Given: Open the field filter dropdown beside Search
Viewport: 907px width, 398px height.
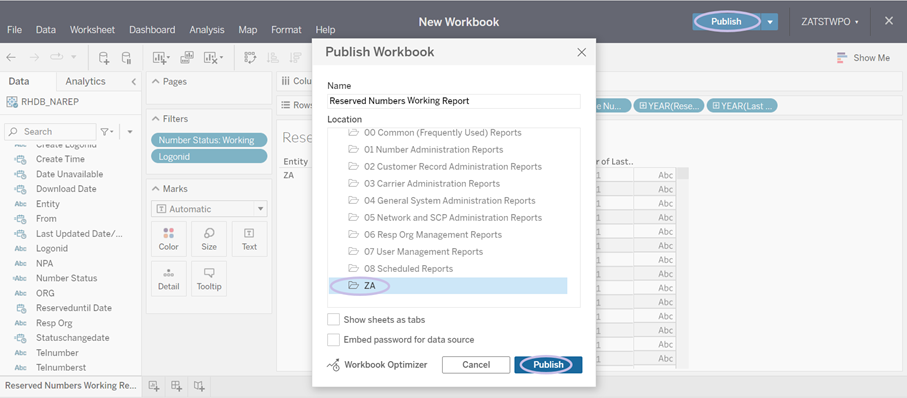Looking at the screenshot, I should coord(108,131).
